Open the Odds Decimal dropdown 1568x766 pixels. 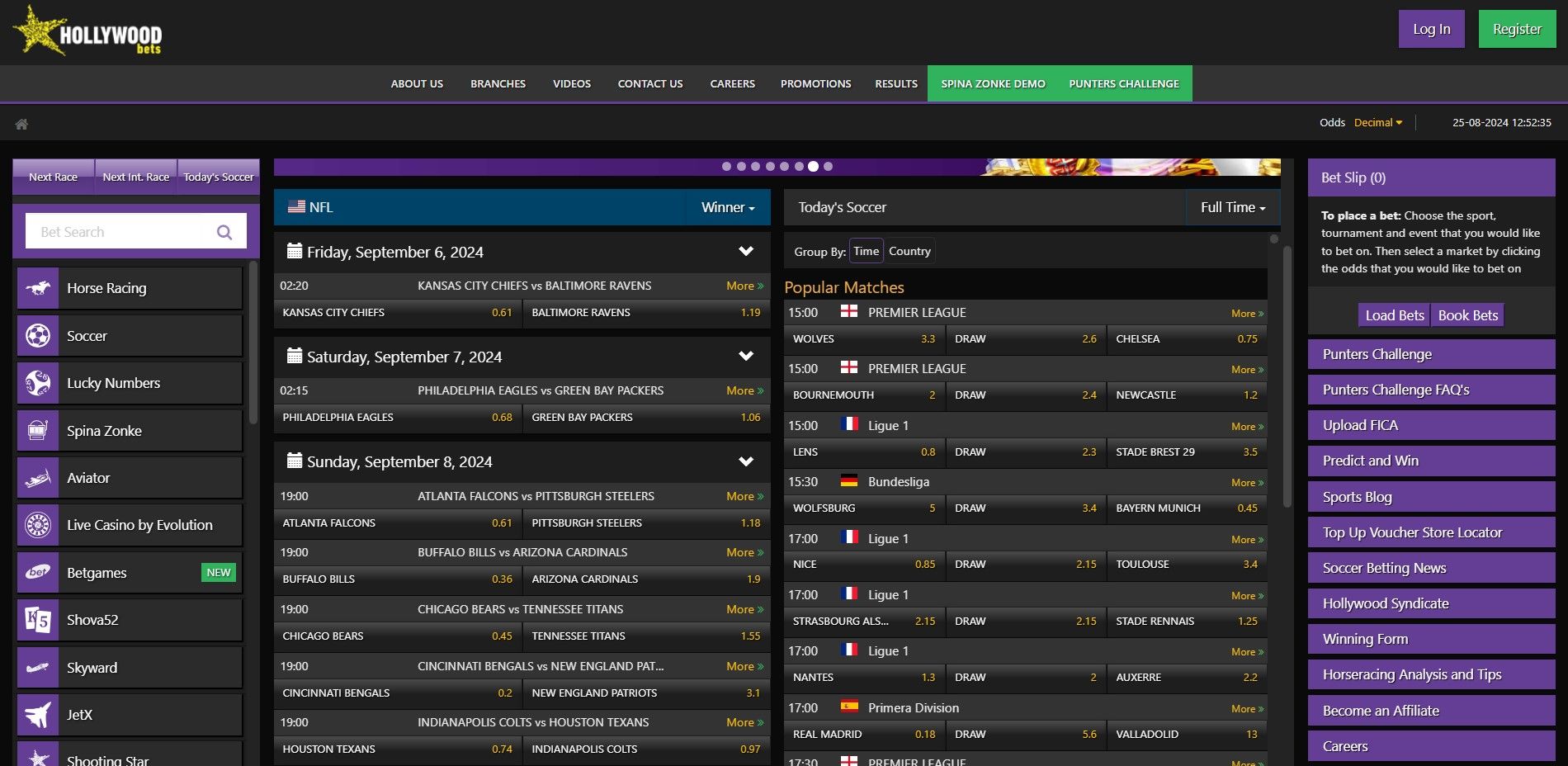tap(1377, 122)
